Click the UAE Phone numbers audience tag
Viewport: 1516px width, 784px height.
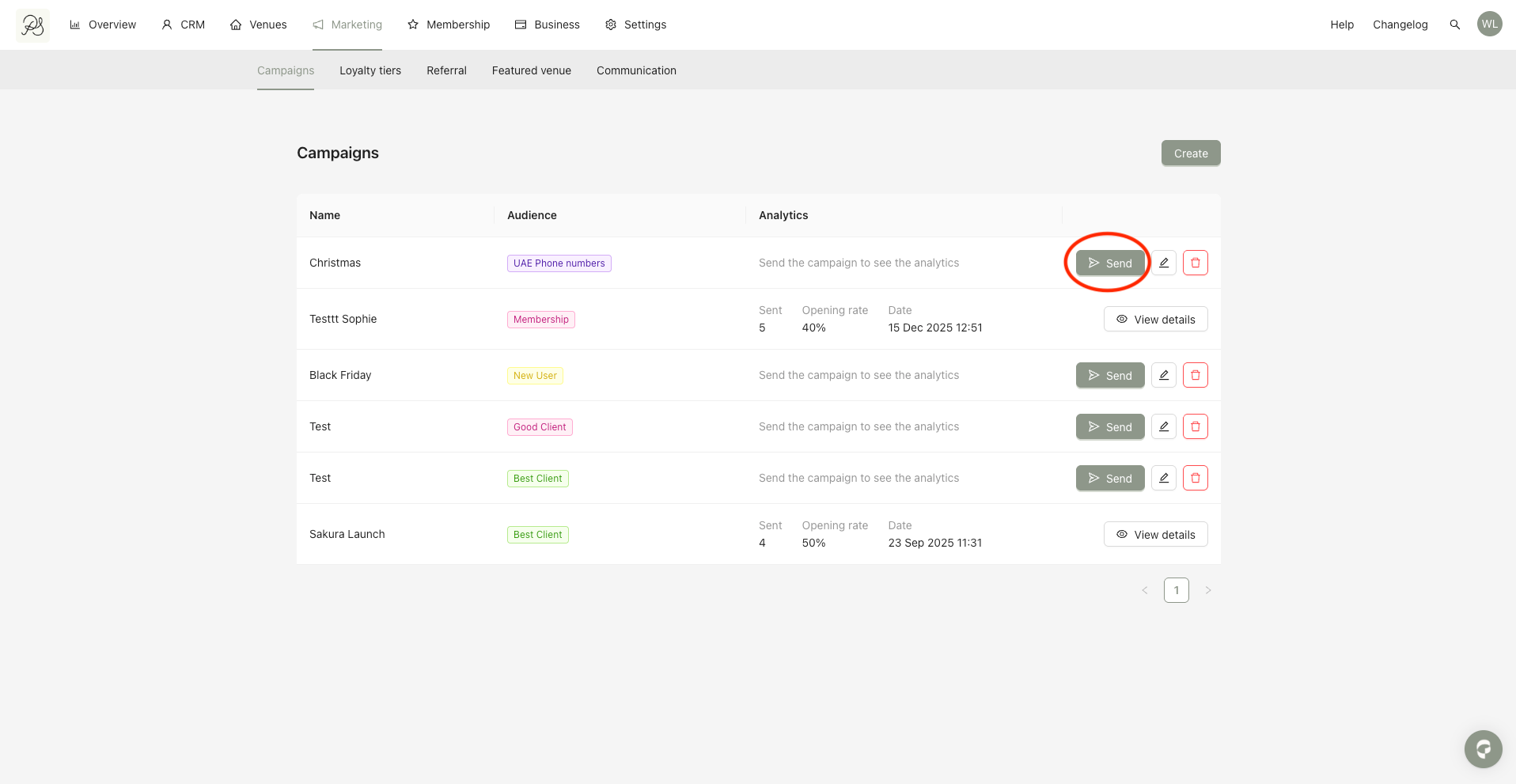(x=559, y=263)
